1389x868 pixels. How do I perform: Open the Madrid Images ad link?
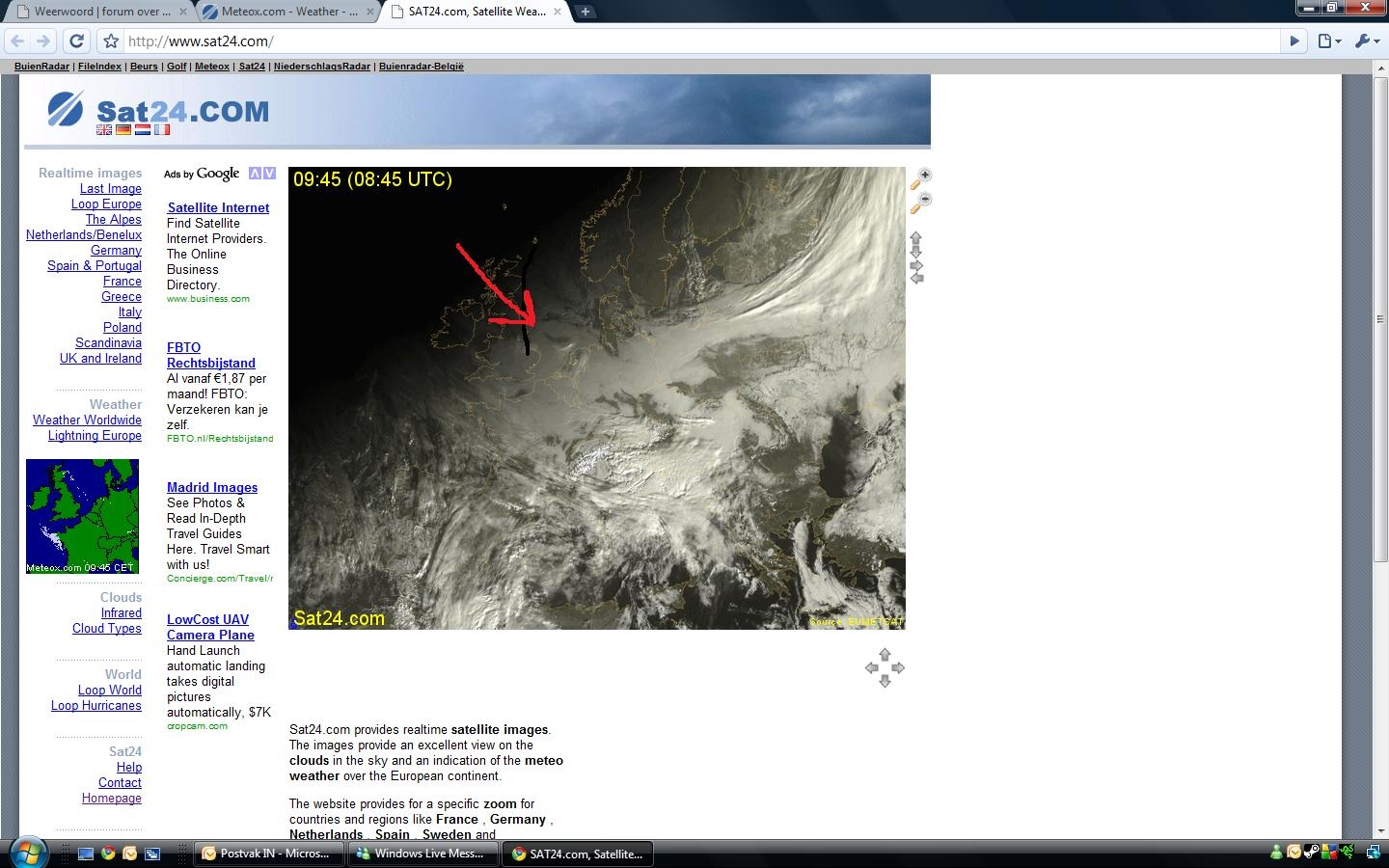(212, 488)
